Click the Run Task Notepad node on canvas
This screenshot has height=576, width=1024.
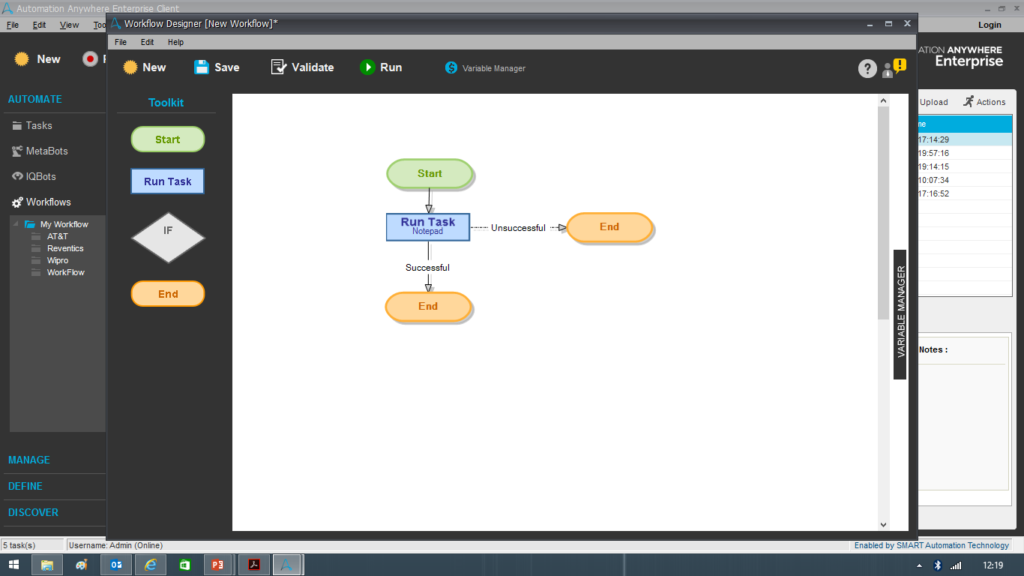tap(428, 227)
